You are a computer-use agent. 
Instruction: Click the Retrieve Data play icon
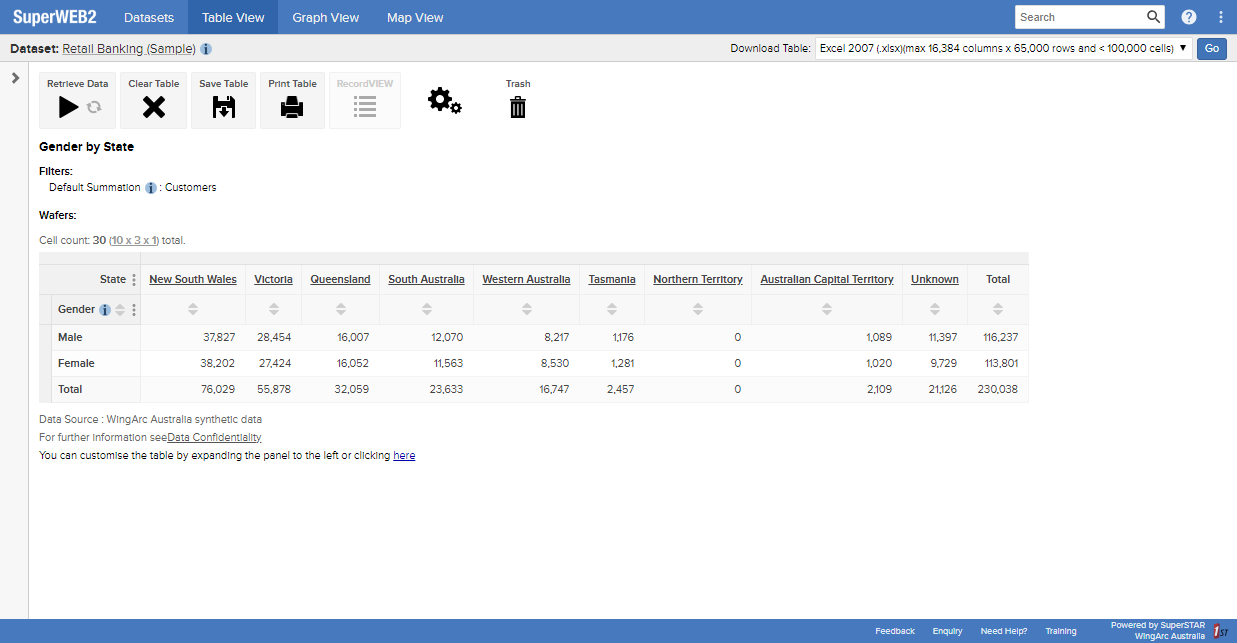(69, 106)
